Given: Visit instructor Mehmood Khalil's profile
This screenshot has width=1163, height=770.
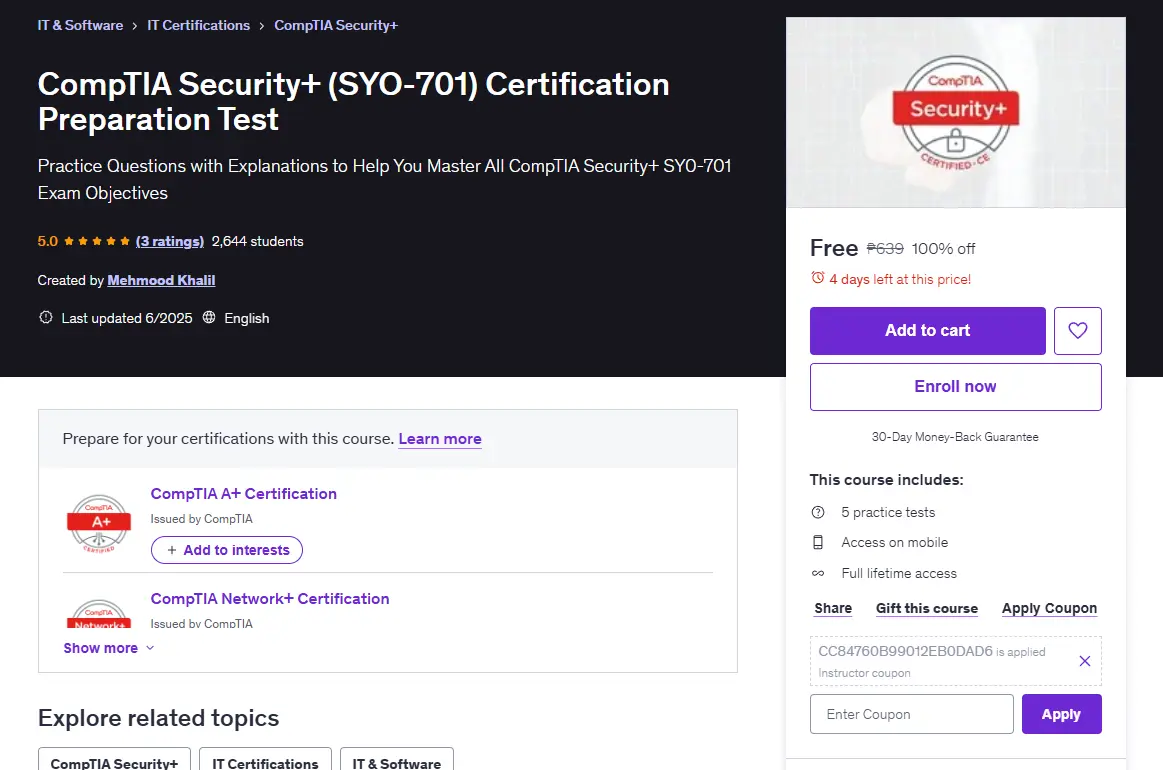Looking at the screenshot, I should click(x=161, y=280).
